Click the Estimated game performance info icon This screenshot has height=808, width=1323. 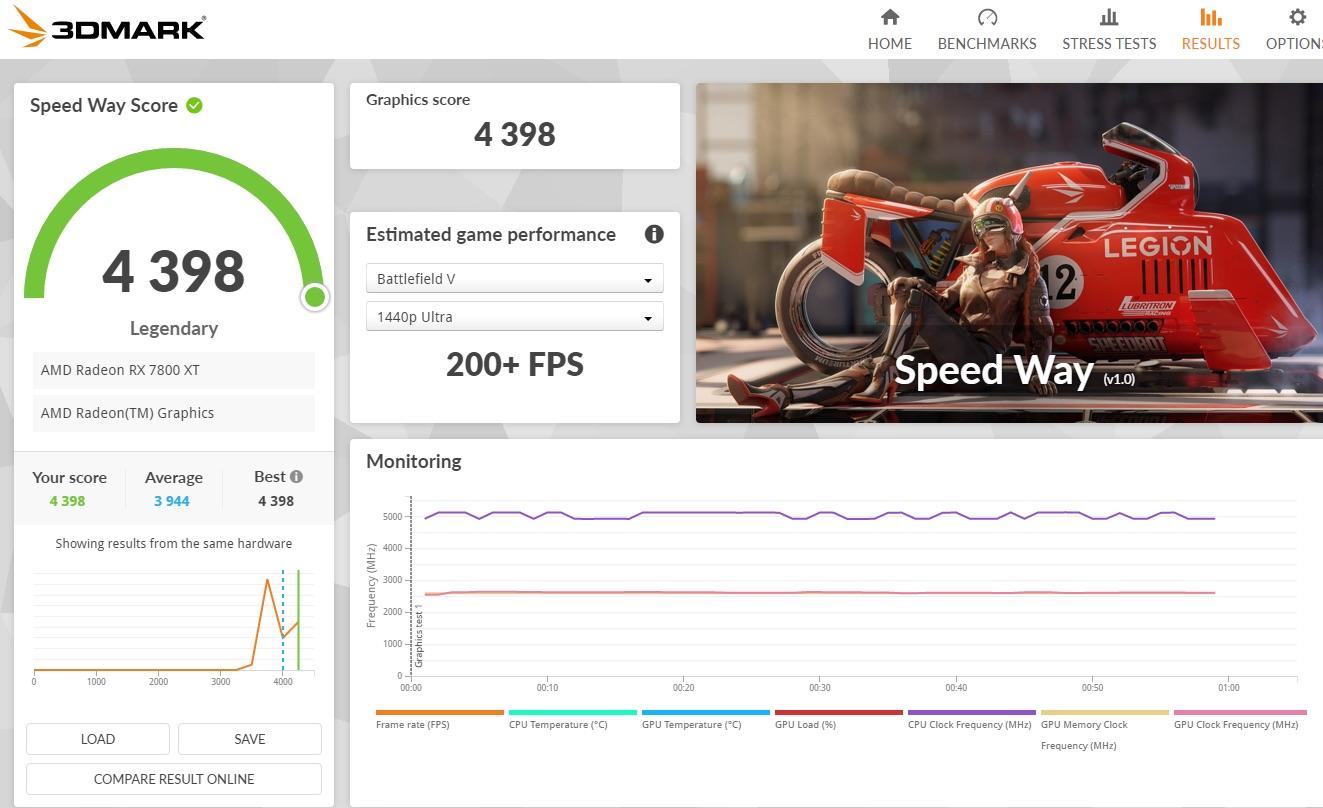tap(654, 234)
